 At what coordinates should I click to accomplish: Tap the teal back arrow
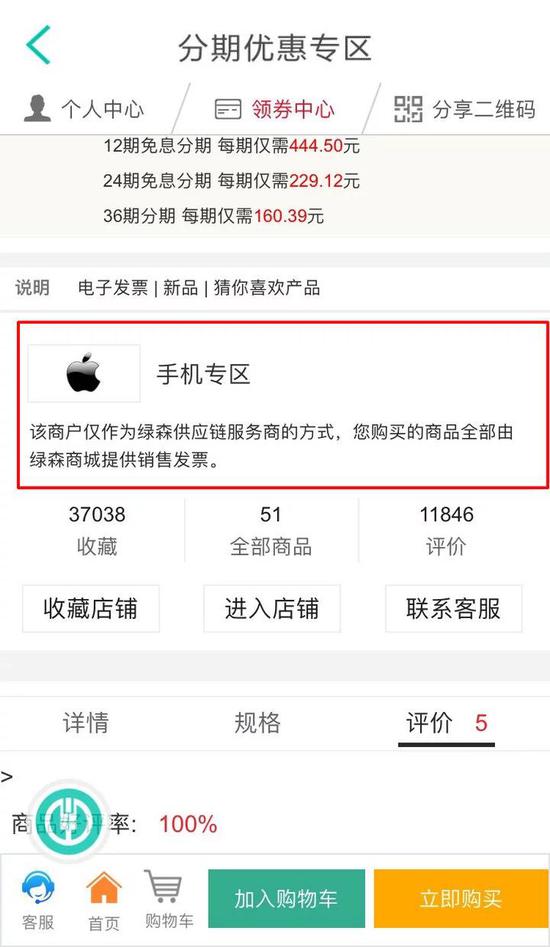38,45
